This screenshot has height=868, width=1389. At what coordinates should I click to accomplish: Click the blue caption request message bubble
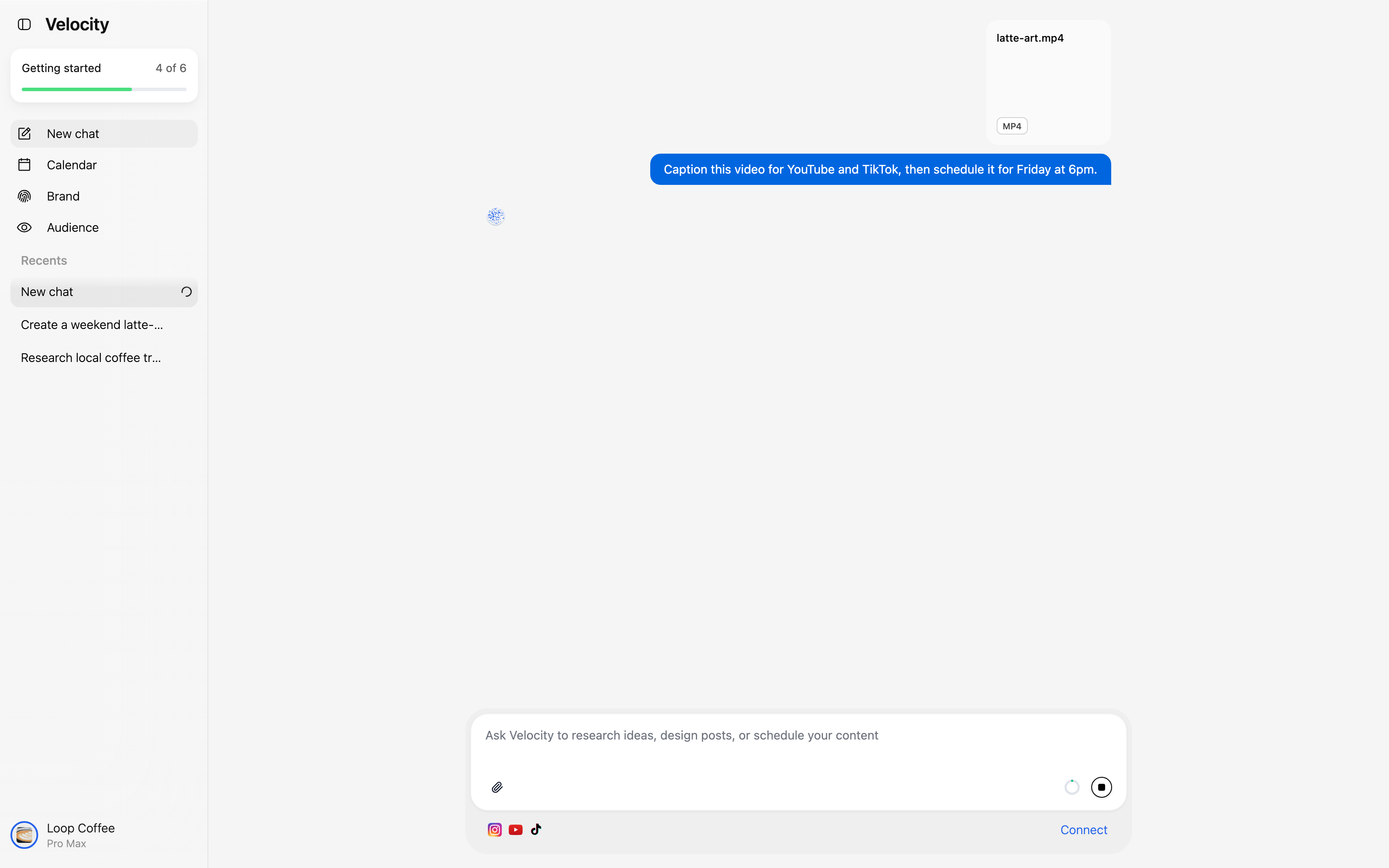(880, 169)
